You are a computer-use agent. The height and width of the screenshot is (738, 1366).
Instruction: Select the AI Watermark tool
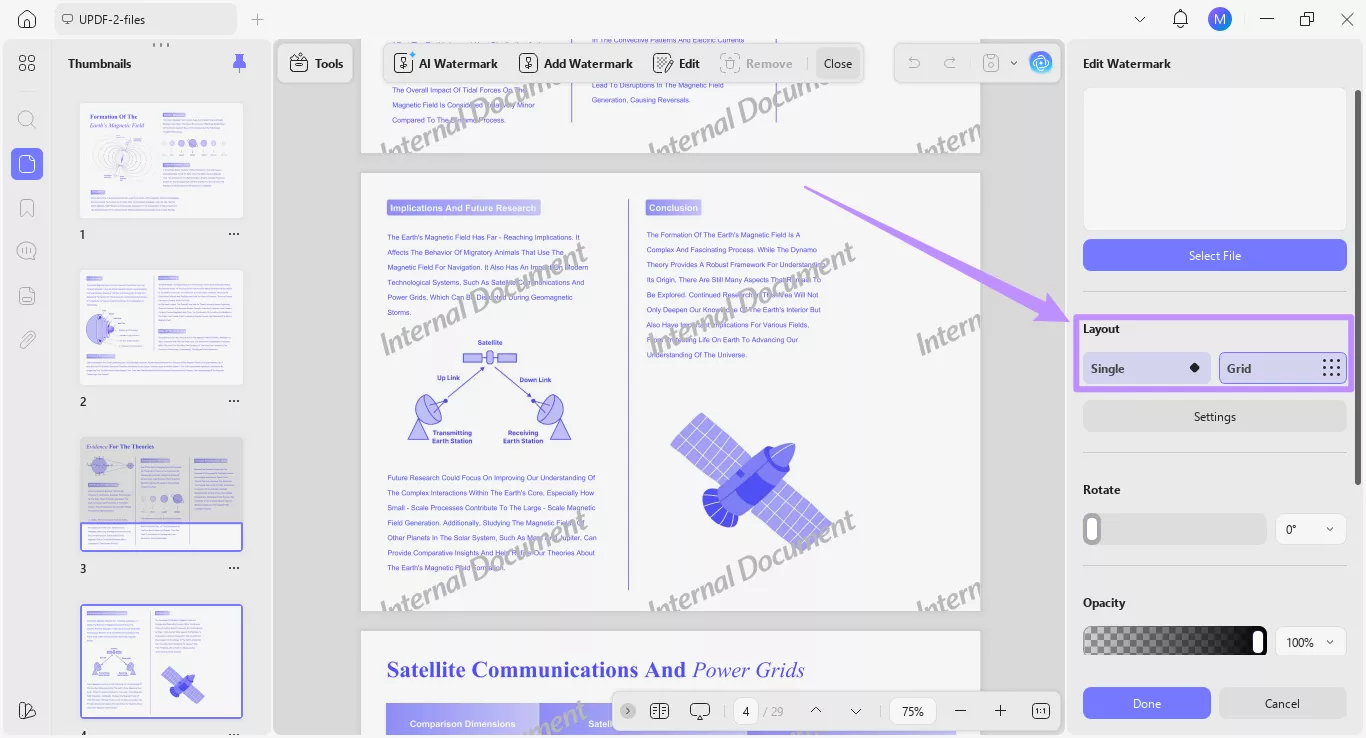pyautogui.click(x=446, y=62)
